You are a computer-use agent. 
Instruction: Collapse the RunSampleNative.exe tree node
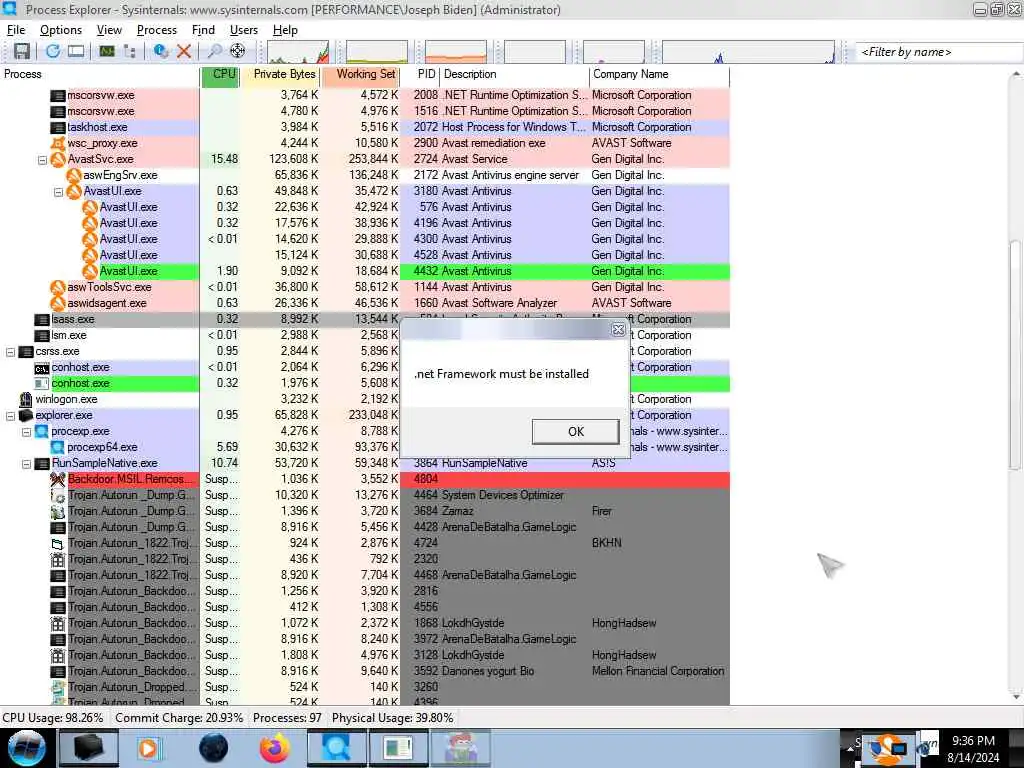pyautogui.click(x=26, y=464)
